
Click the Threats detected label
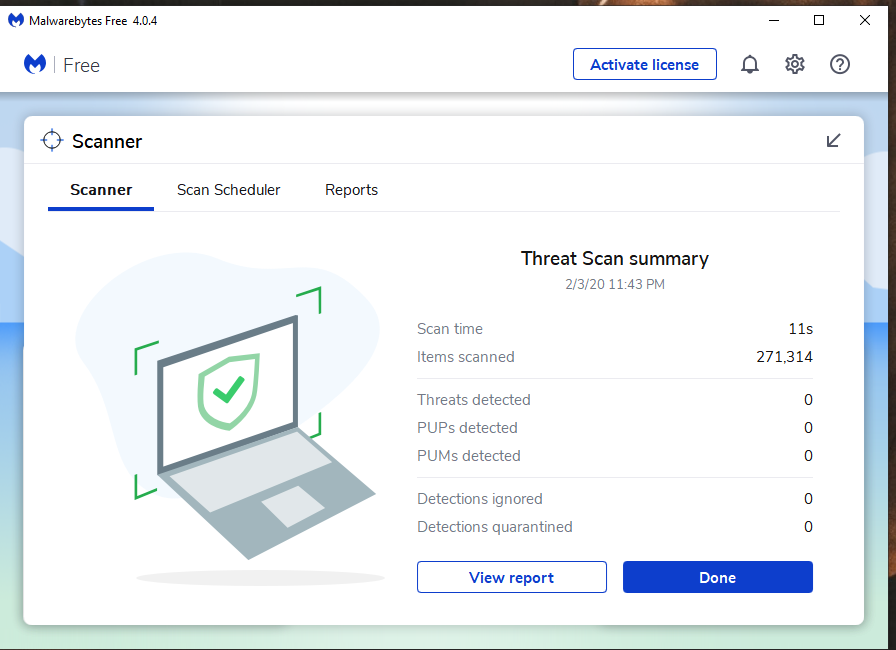tap(473, 400)
